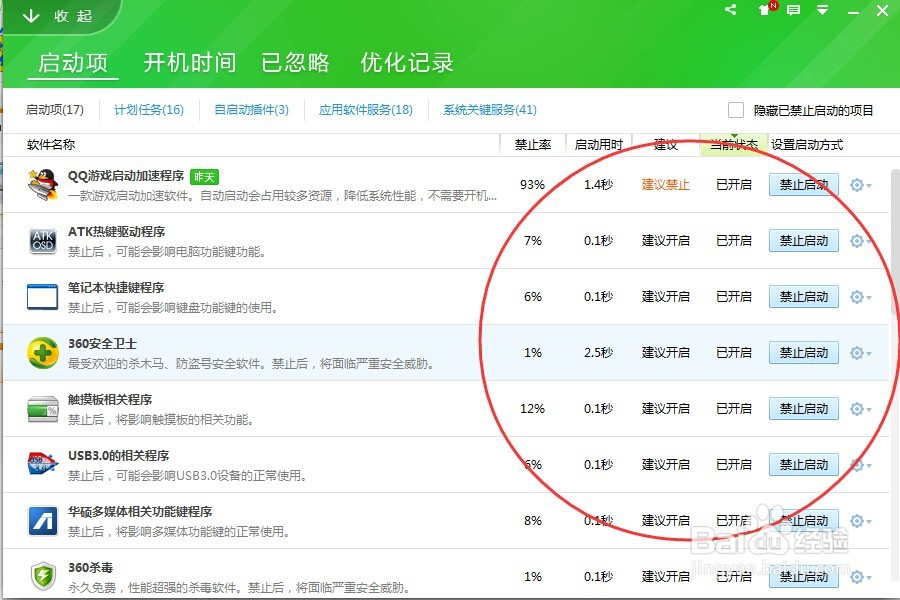Image resolution: width=900 pixels, height=600 pixels.
Task: Select the 触摸板相关程序 row title
Action: pyautogui.click(x=110, y=399)
